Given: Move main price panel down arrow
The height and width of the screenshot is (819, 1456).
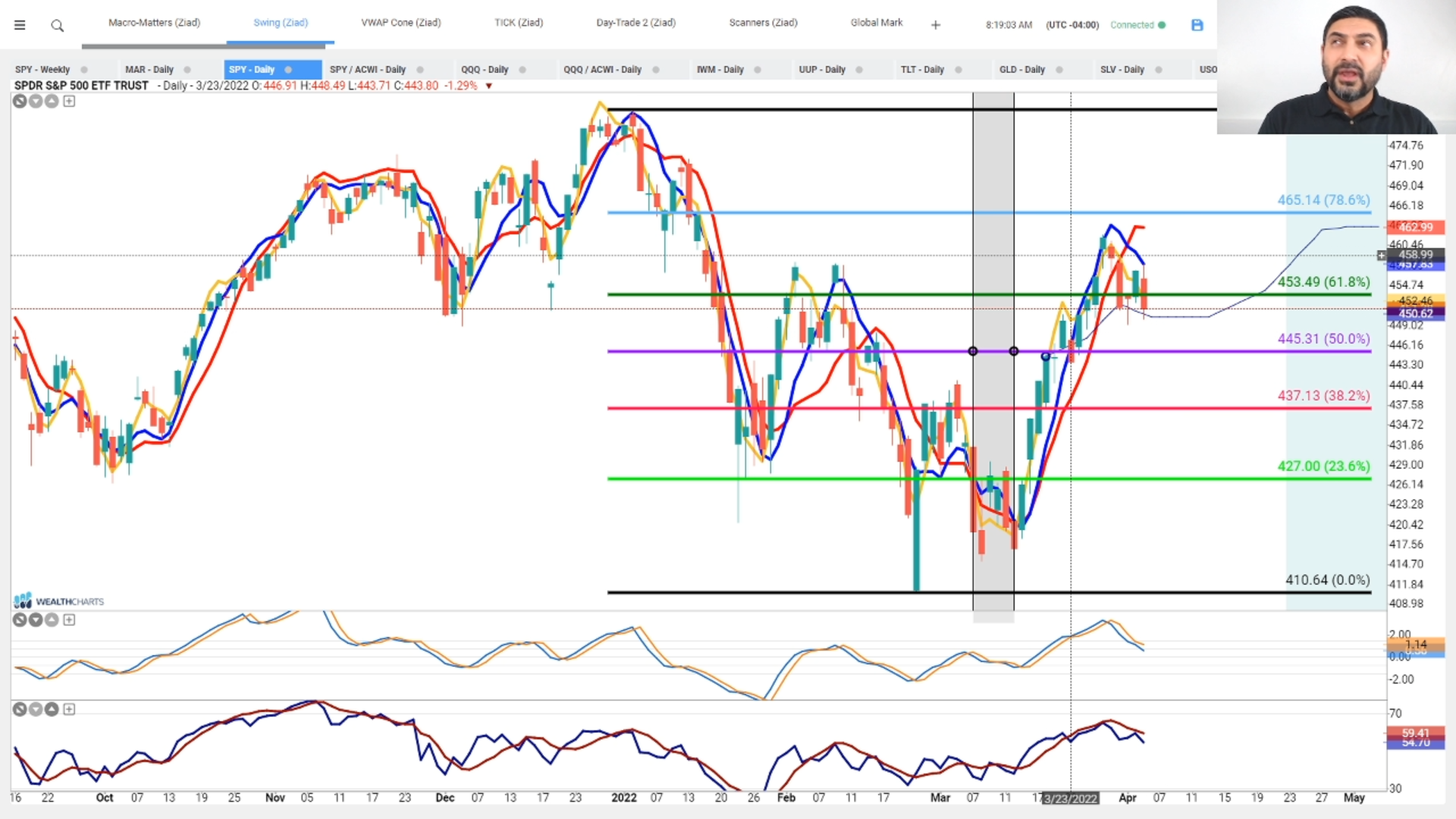Looking at the screenshot, I should [36, 101].
